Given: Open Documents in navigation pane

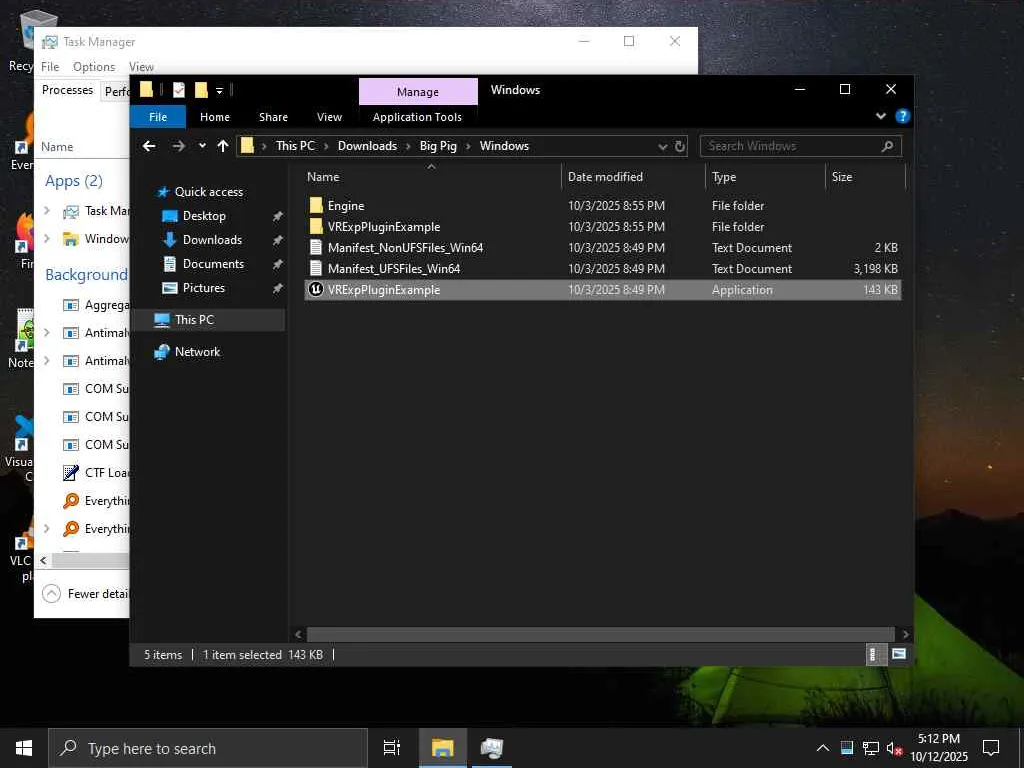Looking at the screenshot, I should 213,264.
